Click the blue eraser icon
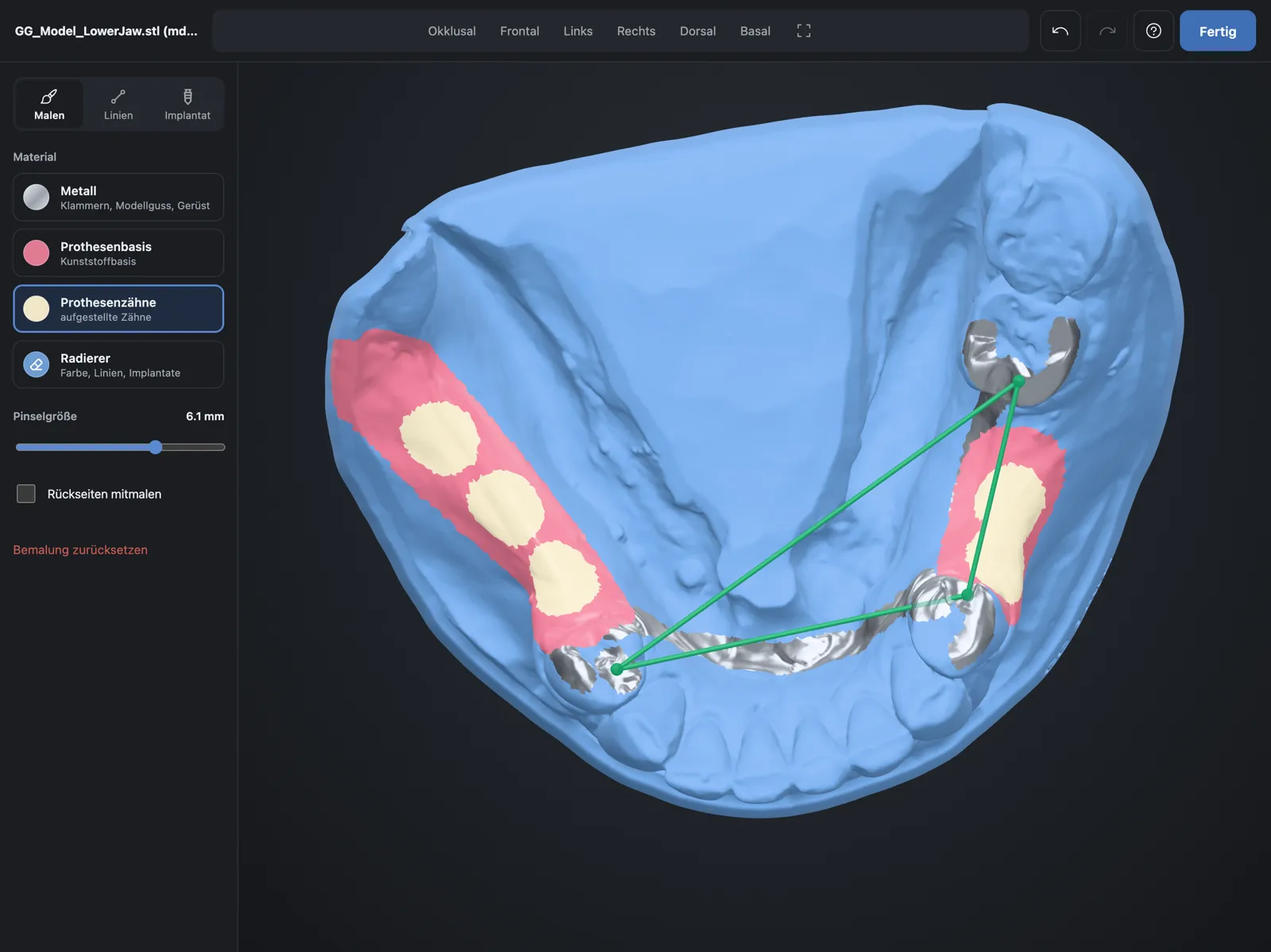This screenshot has width=1271, height=952. tap(37, 364)
